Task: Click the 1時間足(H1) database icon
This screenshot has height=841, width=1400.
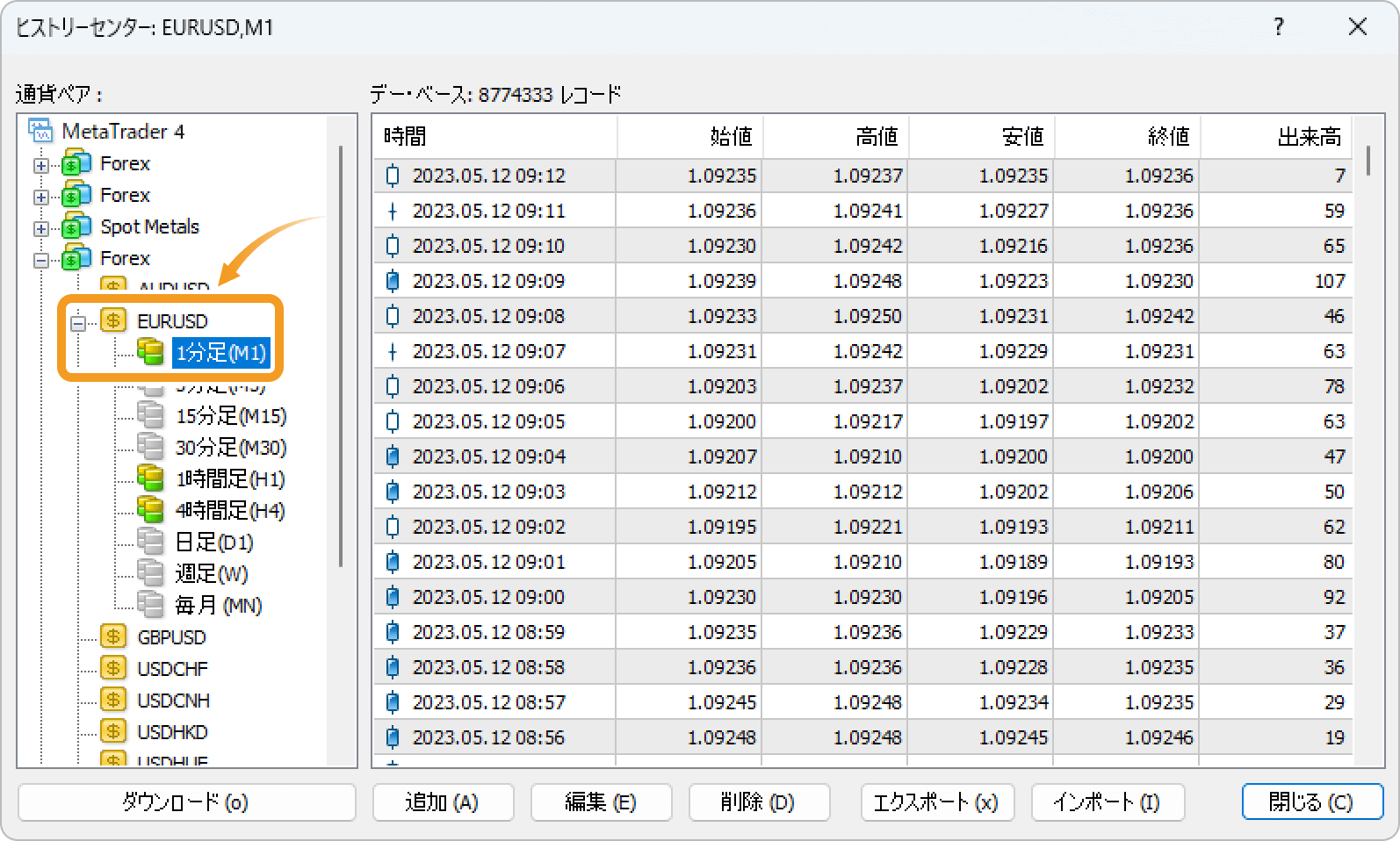Action: coord(150,478)
